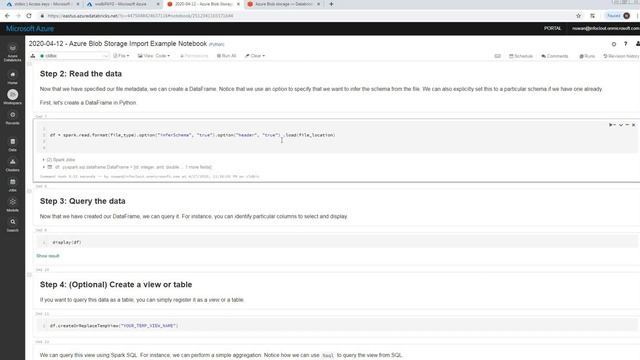Click into the spark.read.format code line
Screen dimensions: 640x360
192,135
